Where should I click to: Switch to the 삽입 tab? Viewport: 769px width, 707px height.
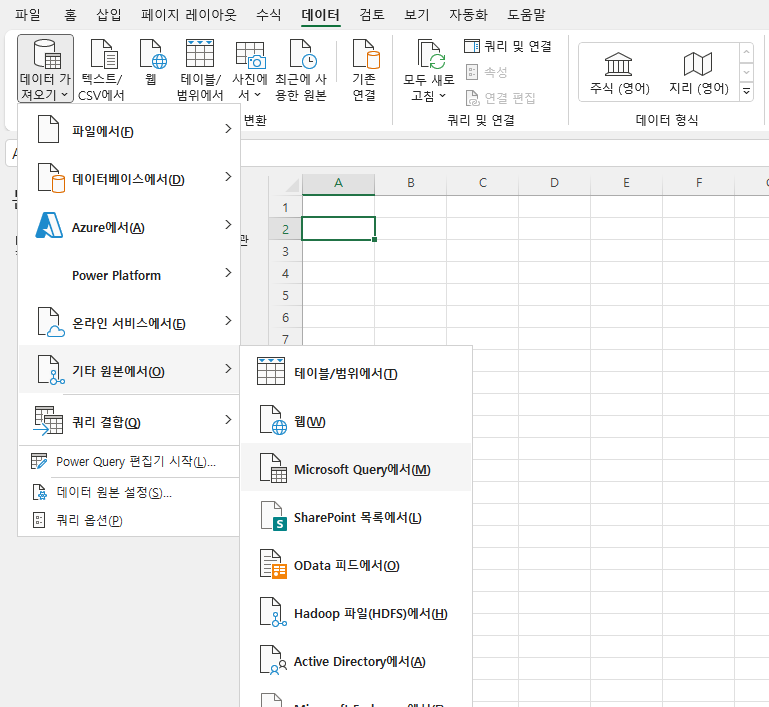pos(109,15)
